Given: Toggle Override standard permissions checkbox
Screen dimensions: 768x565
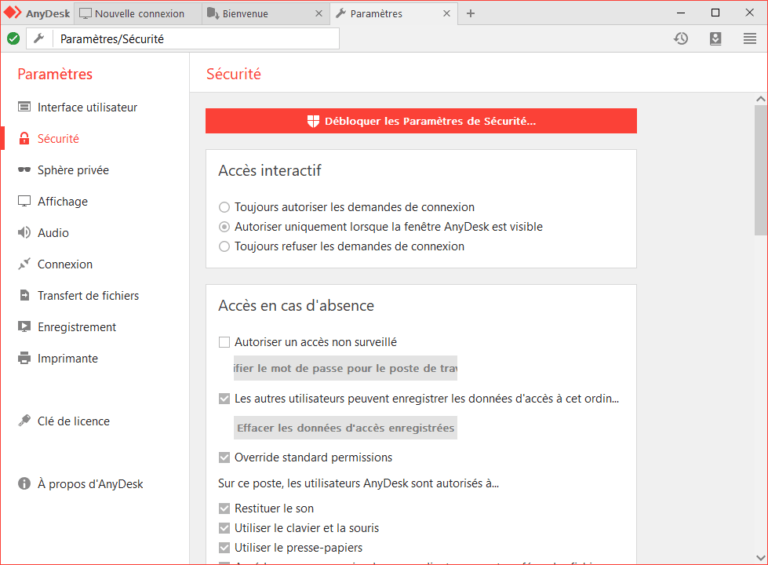Looking at the screenshot, I should point(224,458).
